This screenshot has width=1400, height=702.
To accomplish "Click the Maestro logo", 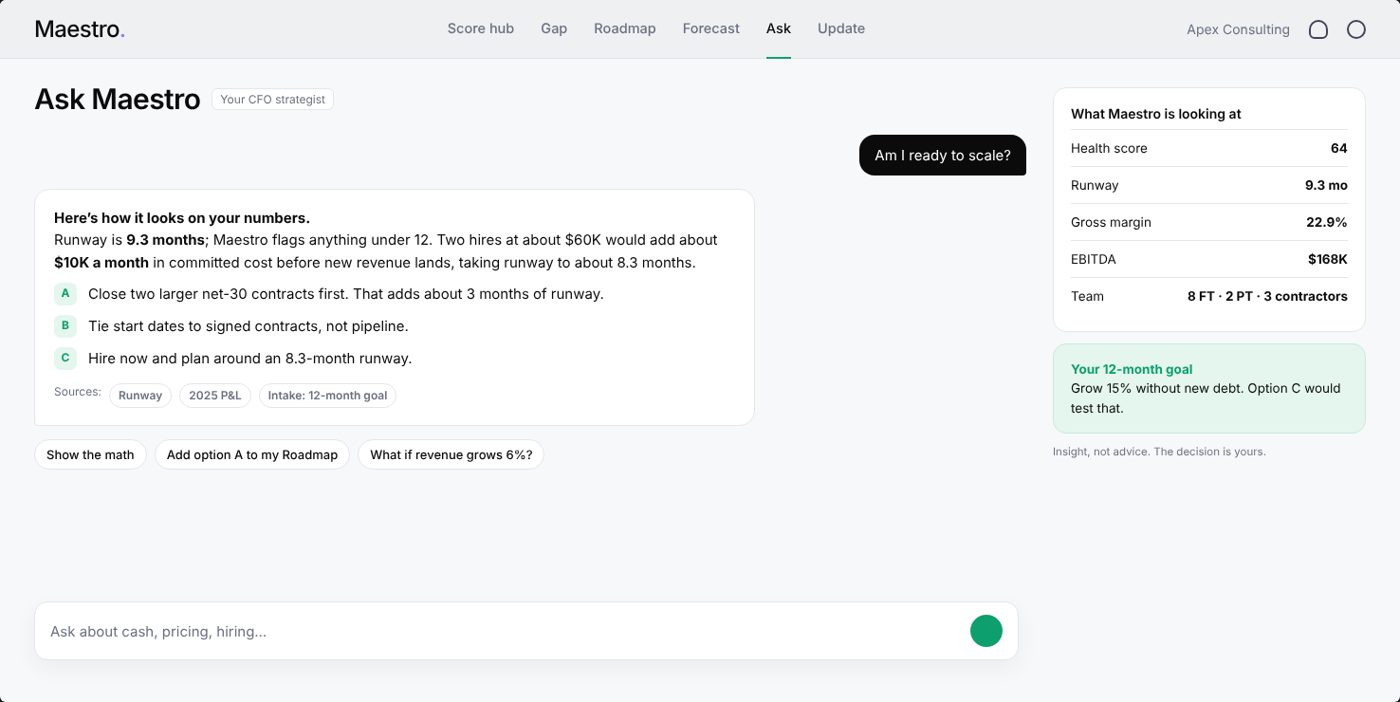I will [79, 29].
